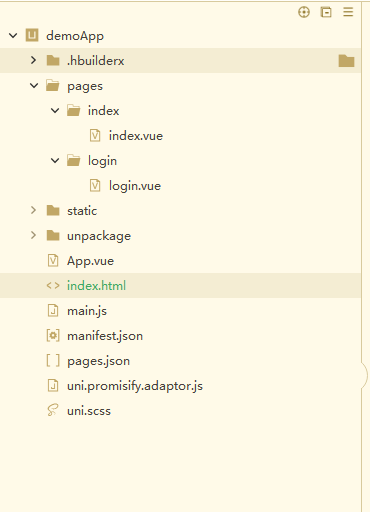Click the locate current file target icon
Screen dimensions: 370x512
coord(304,12)
